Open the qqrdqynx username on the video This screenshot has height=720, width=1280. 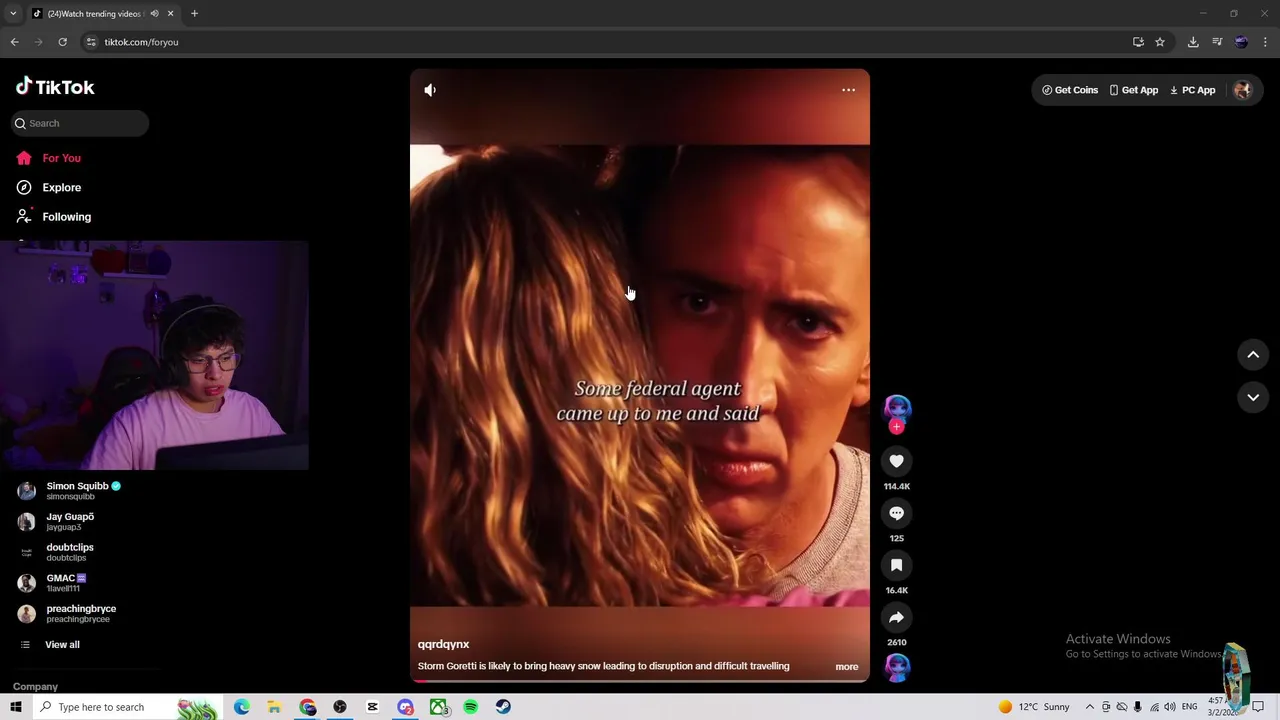point(443,645)
